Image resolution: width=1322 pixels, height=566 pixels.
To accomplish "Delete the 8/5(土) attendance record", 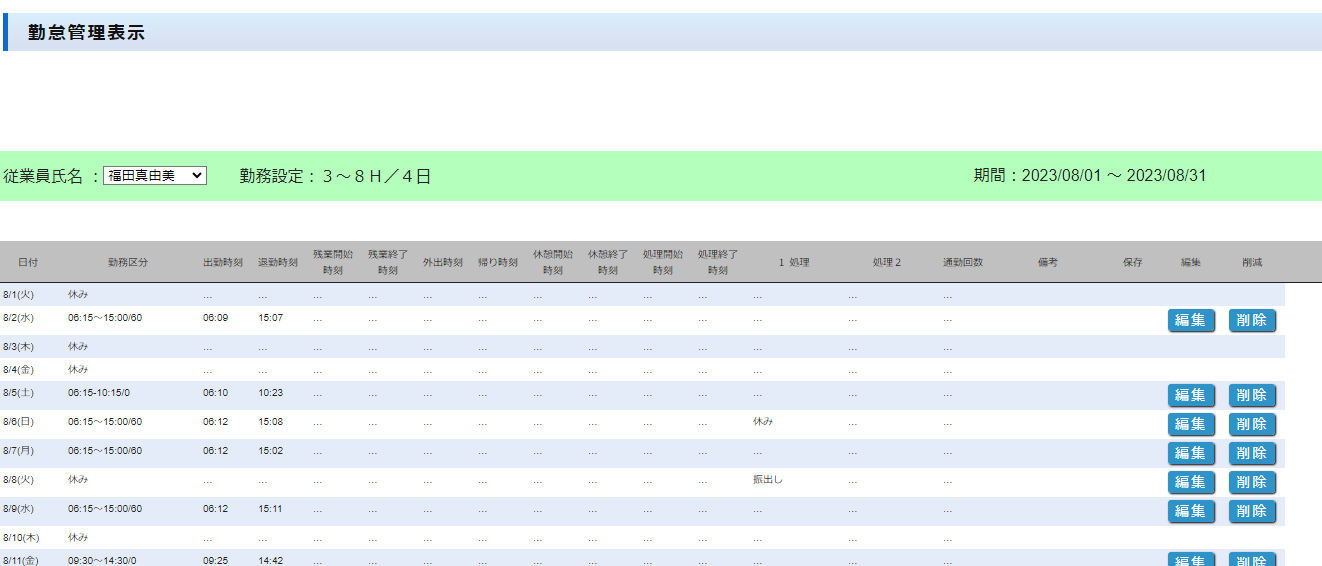I will 1252,395.
